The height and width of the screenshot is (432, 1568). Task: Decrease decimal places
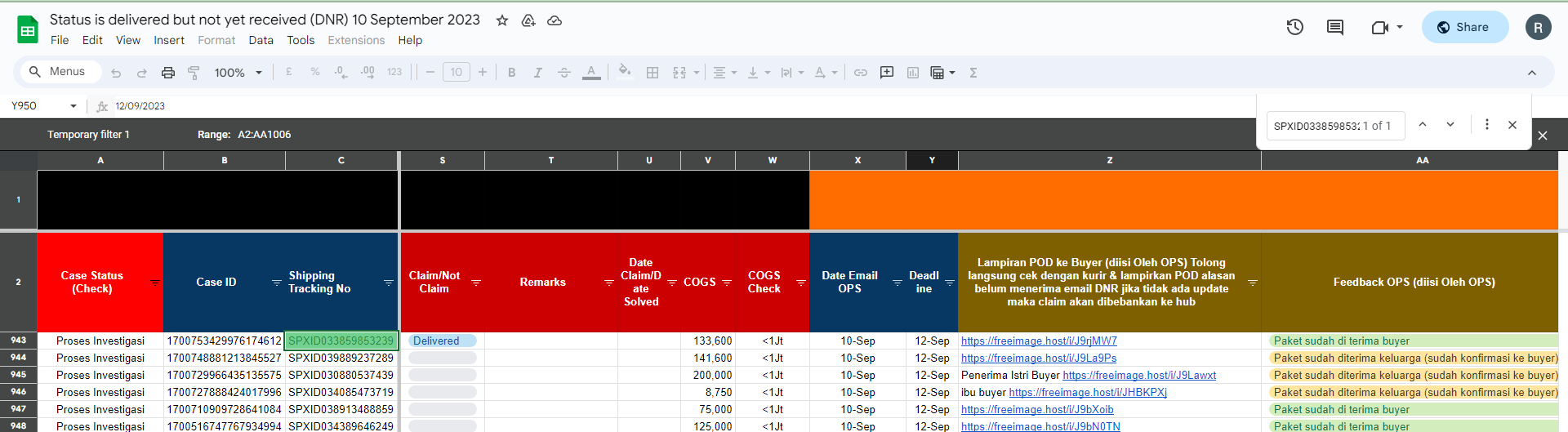coord(341,72)
